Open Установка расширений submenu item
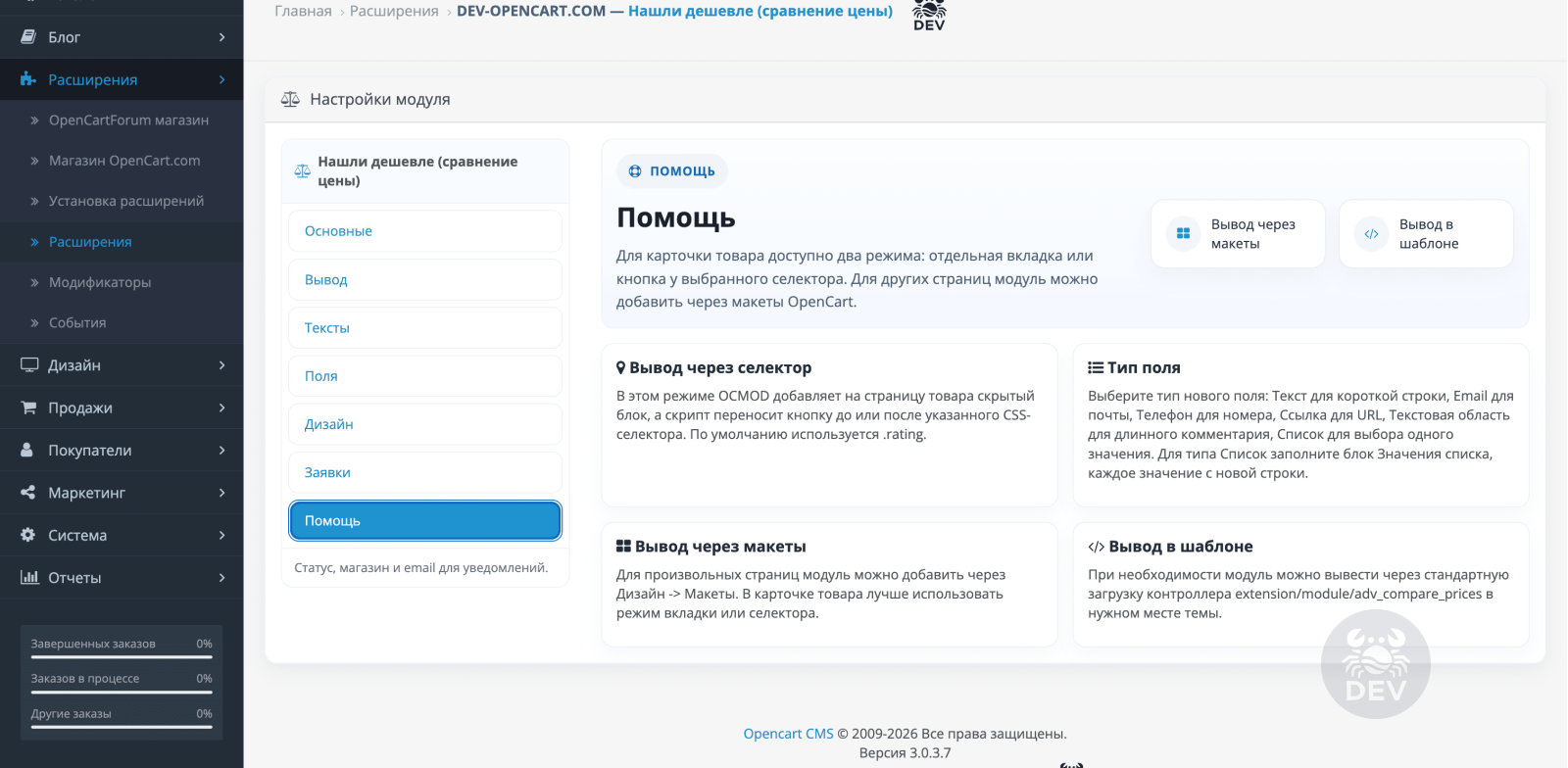Screen dimensions: 1568x768 (122, 201)
